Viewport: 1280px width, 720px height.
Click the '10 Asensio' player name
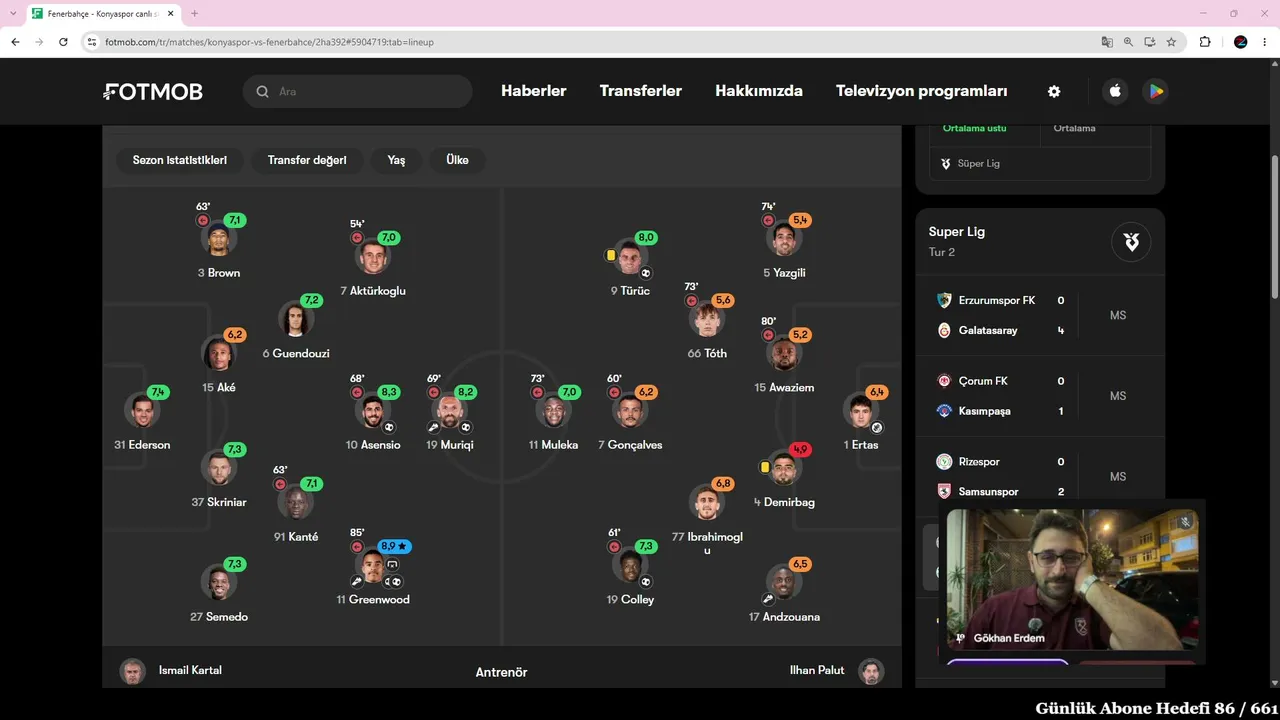pos(373,445)
